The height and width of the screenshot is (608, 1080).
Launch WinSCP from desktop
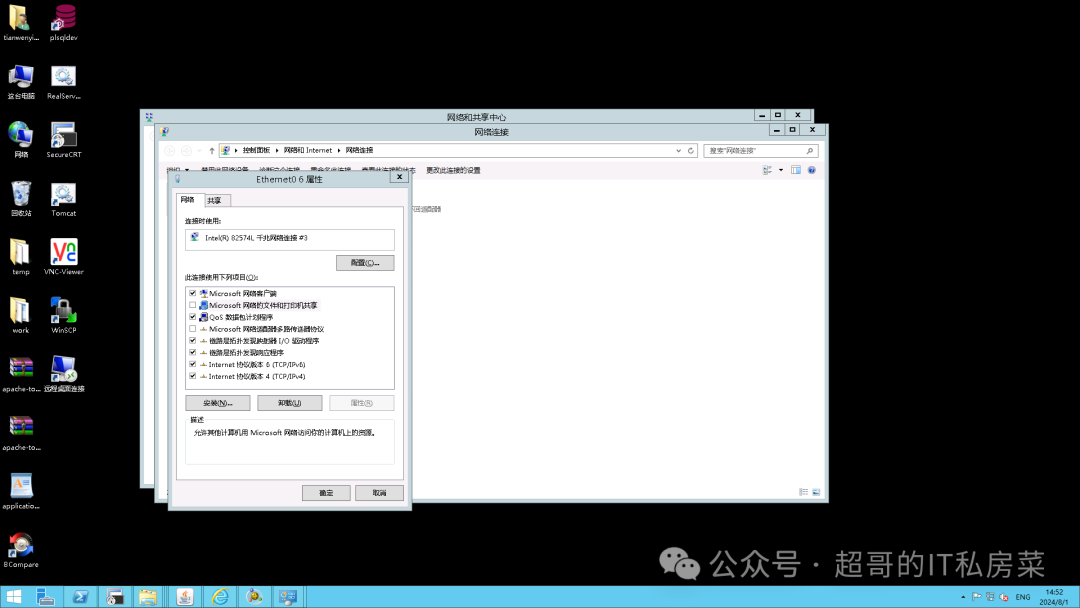(x=63, y=315)
